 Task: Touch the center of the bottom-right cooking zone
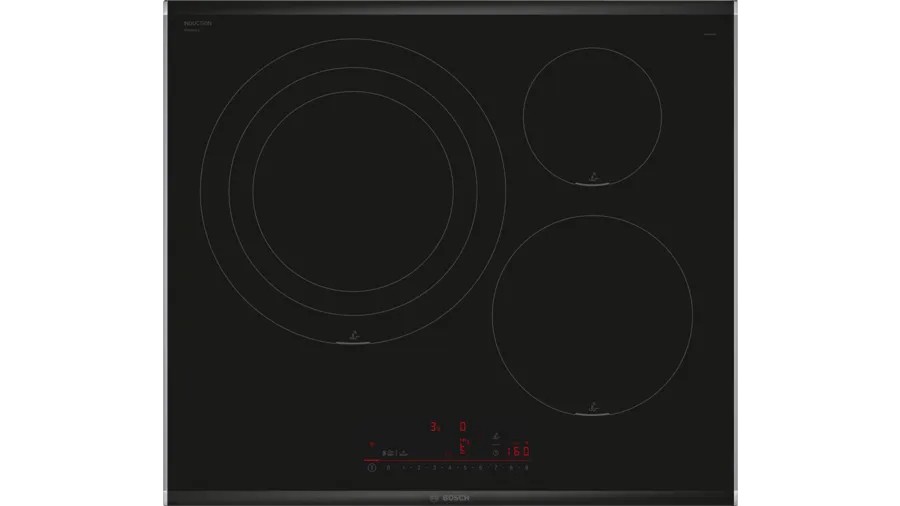[592, 312]
